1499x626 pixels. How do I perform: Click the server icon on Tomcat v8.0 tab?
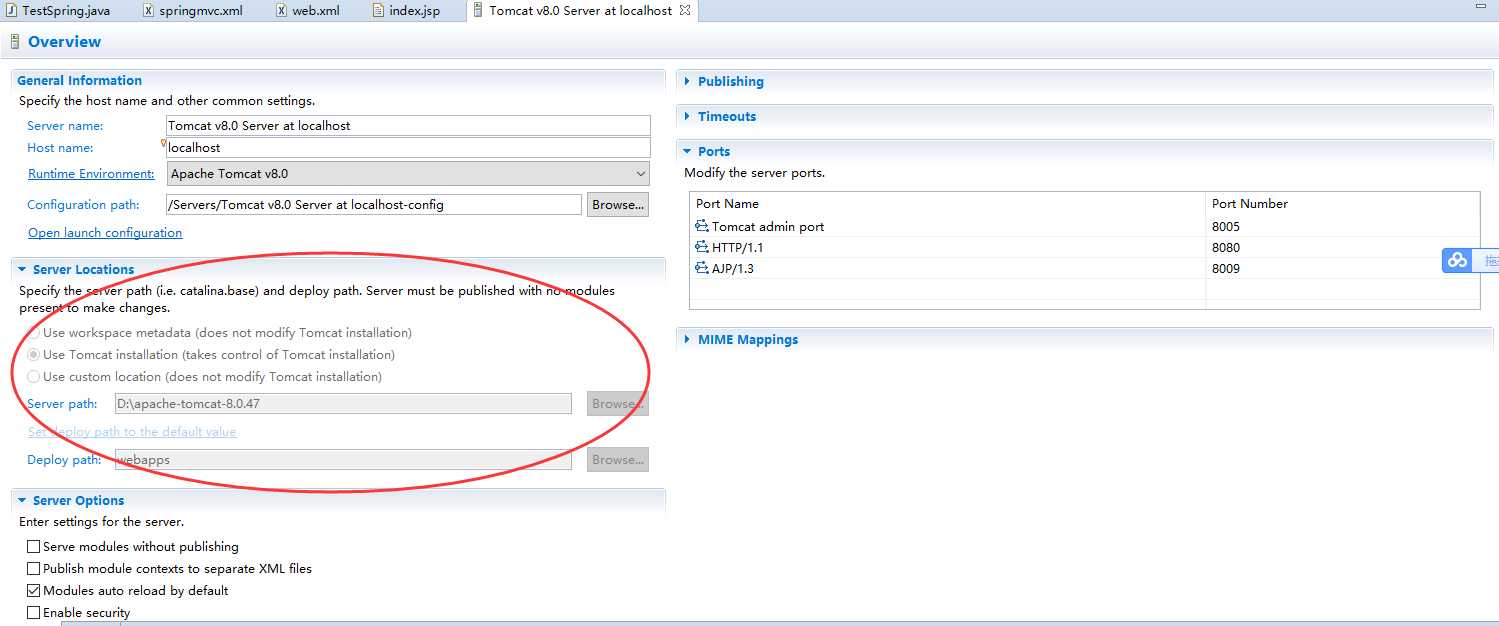coord(478,11)
